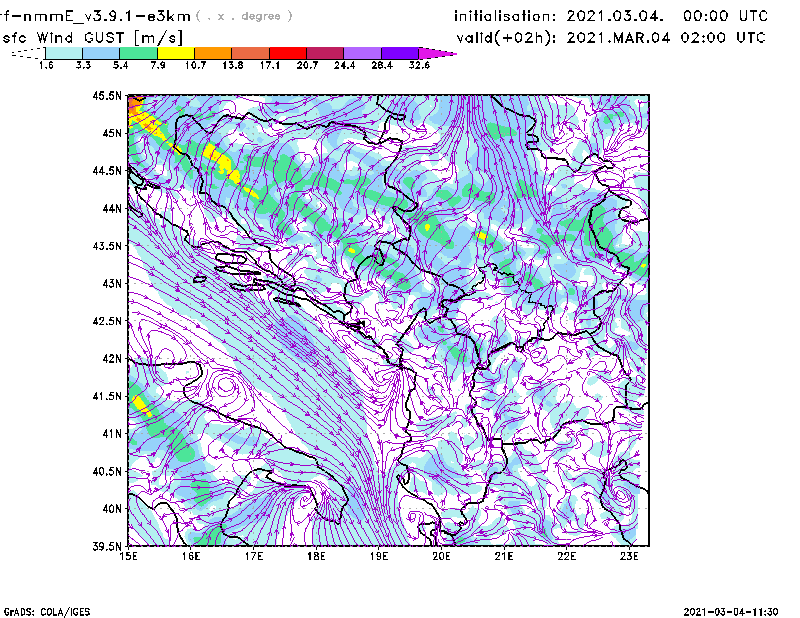Click the '32.6' colorbar value
Screen dimensions: 800x618
[419, 65]
